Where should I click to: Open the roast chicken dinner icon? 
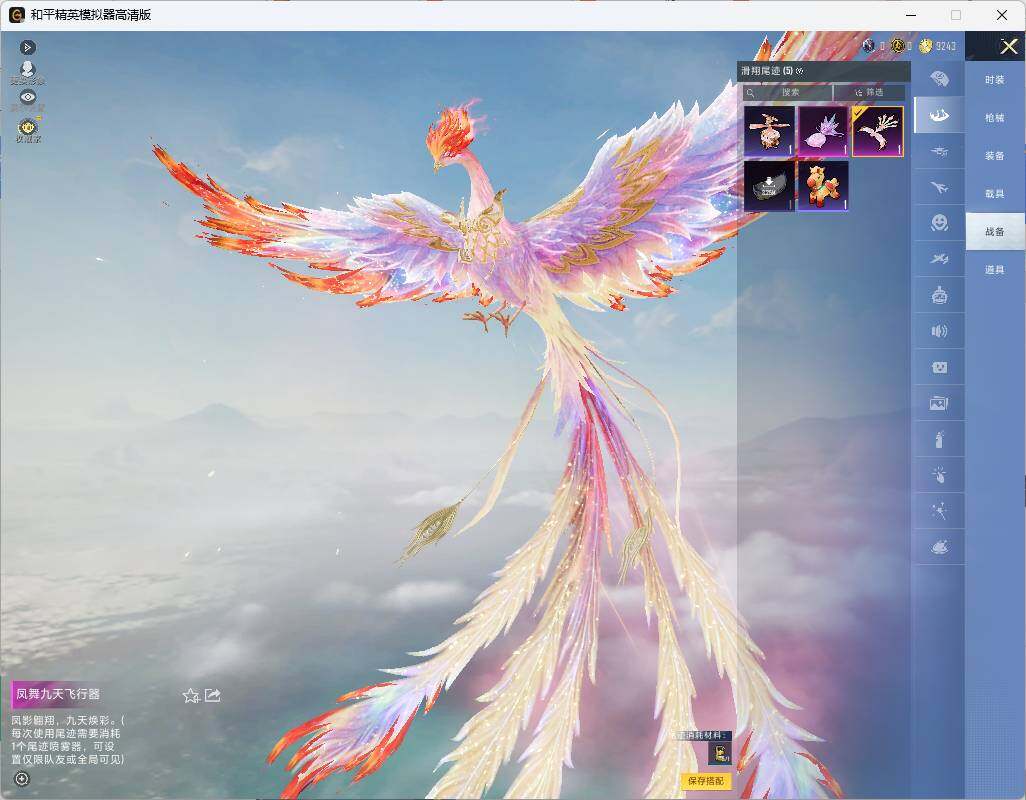(939, 546)
